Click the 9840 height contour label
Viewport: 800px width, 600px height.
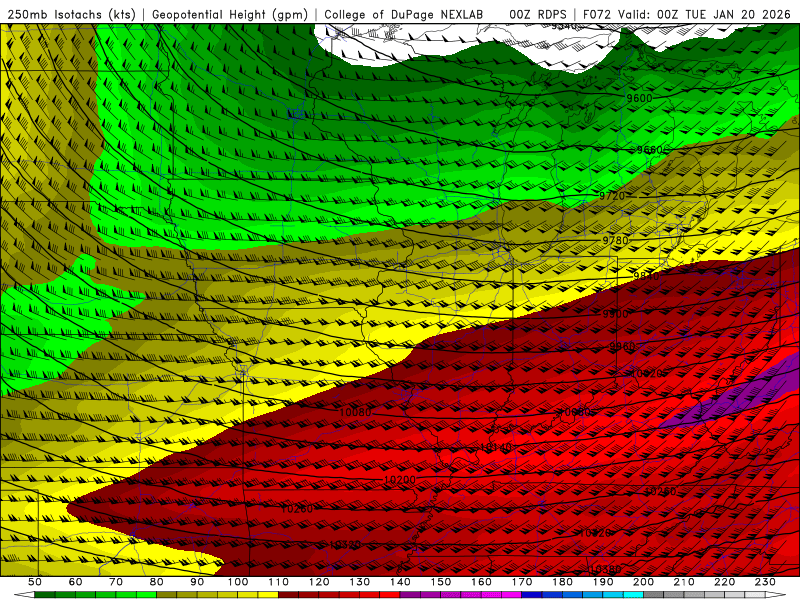pos(646,276)
